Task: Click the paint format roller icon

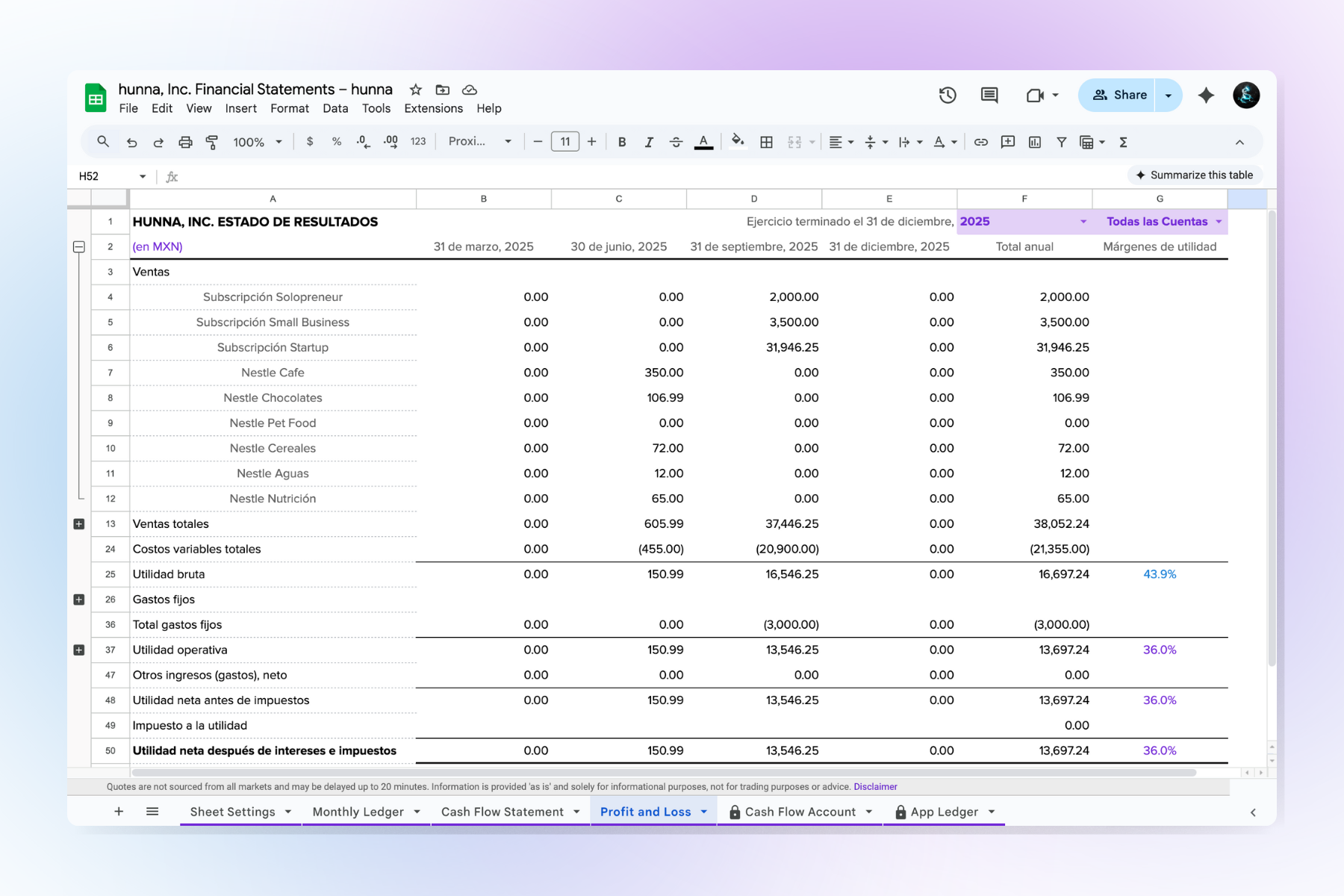Action: 212,142
